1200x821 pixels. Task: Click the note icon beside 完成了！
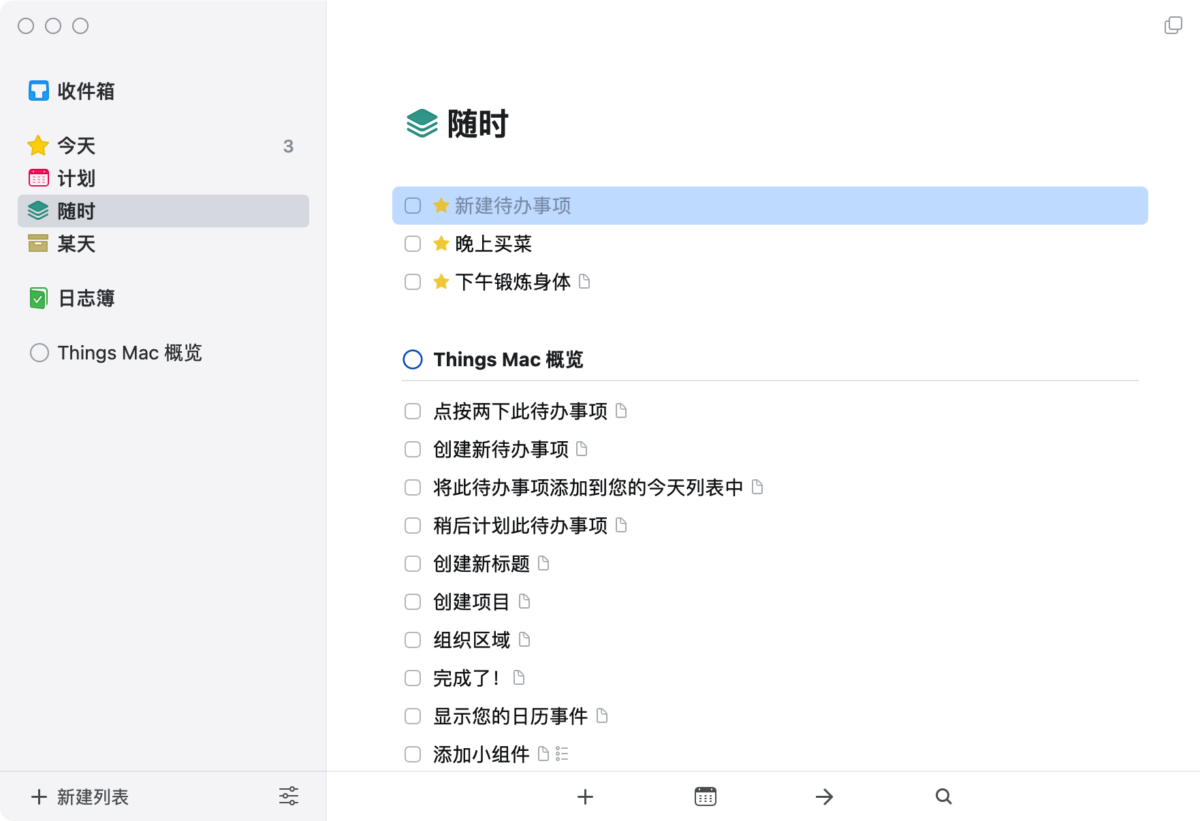[519, 678]
